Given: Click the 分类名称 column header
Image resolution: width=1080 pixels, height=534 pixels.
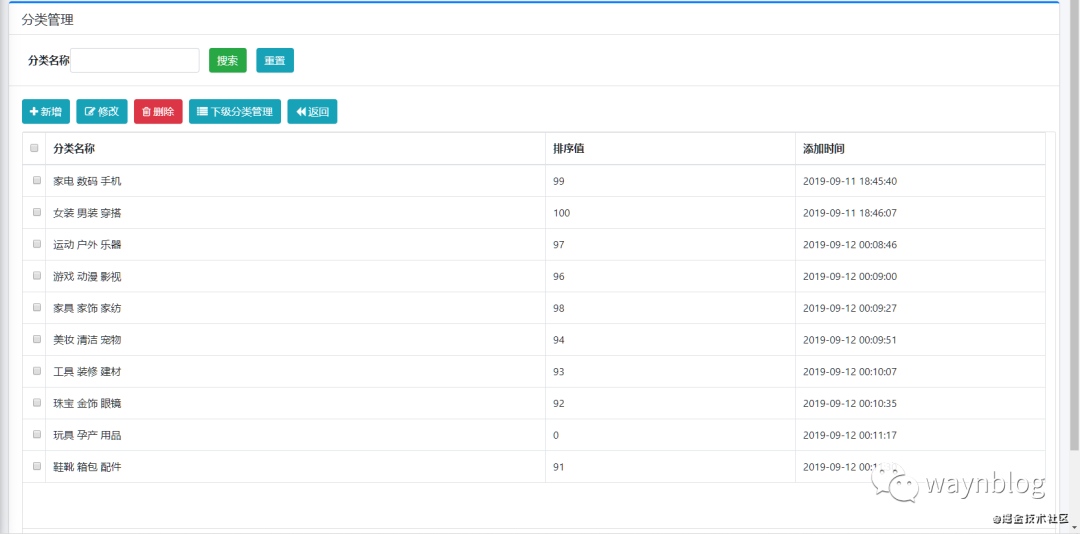Looking at the screenshot, I should click(x=295, y=148).
